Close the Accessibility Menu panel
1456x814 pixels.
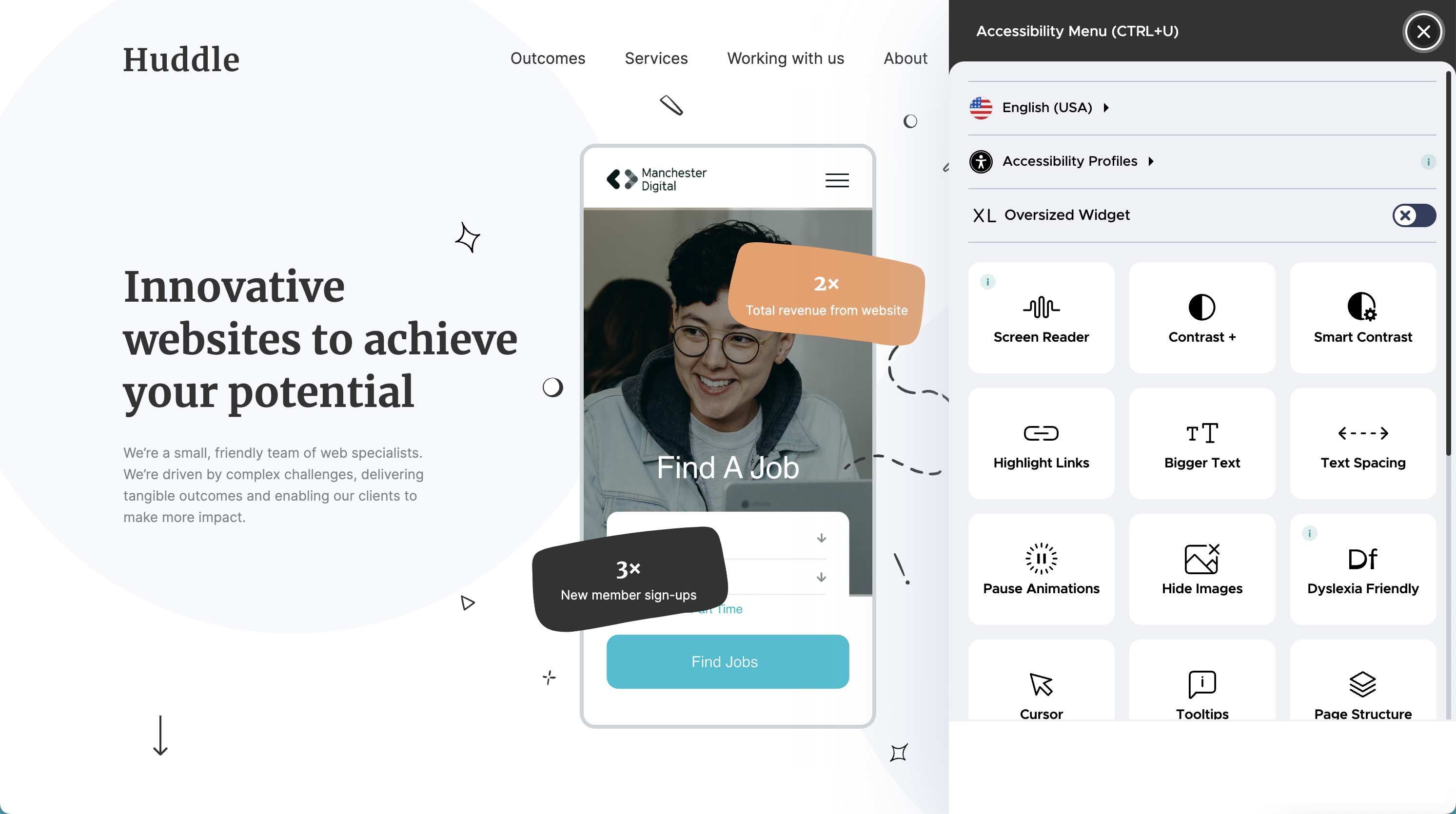click(x=1423, y=31)
